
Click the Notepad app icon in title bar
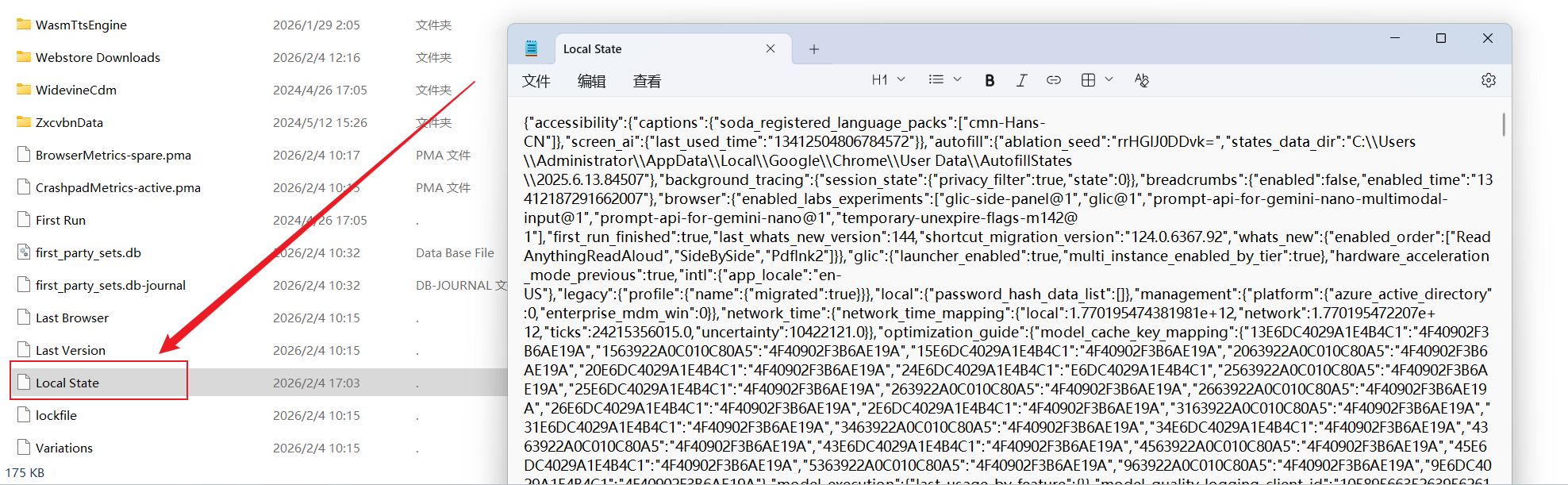coord(531,49)
